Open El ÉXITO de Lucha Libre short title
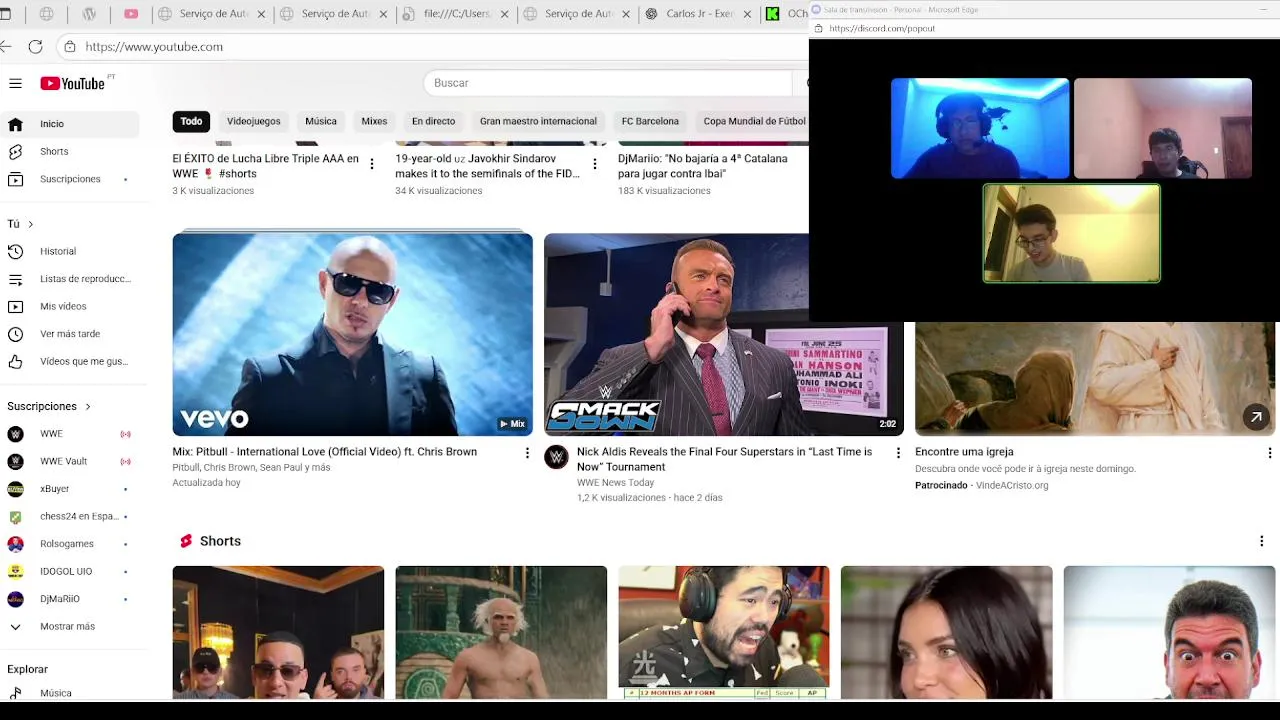The image size is (1280, 720). [x=266, y=166]
